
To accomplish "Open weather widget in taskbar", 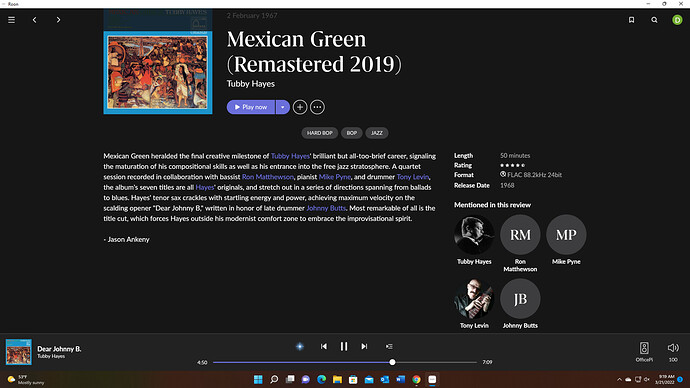I will (26, 380).
